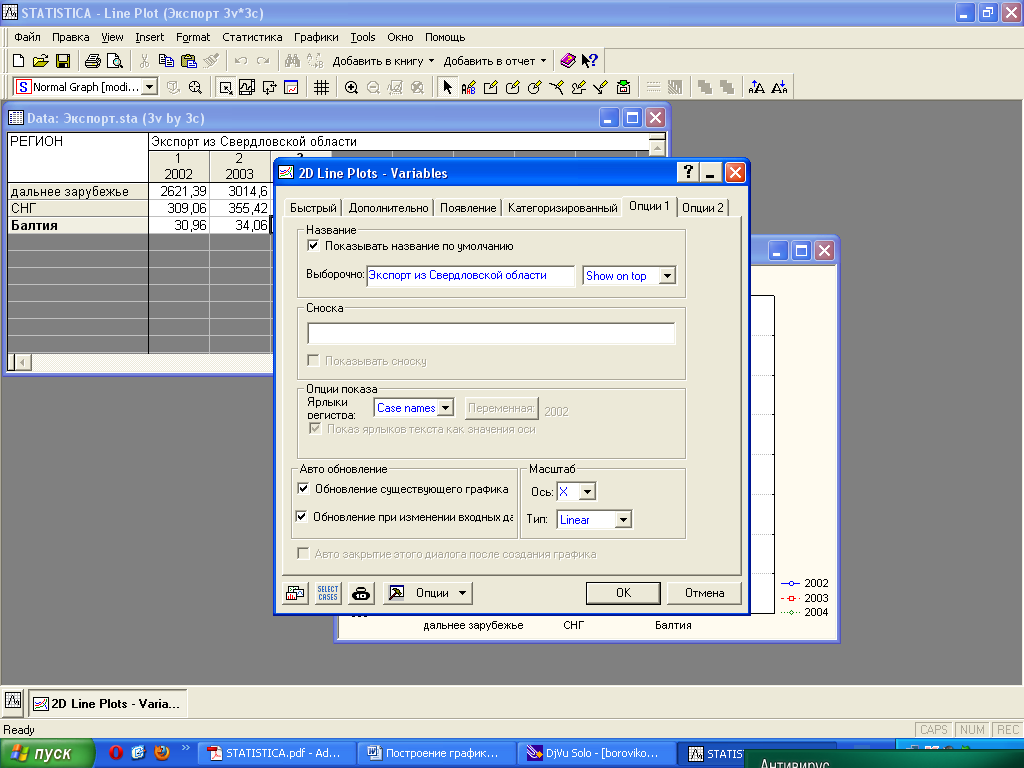
Task: Click the Paste clipboard icon
Action: tap(188, 61)
